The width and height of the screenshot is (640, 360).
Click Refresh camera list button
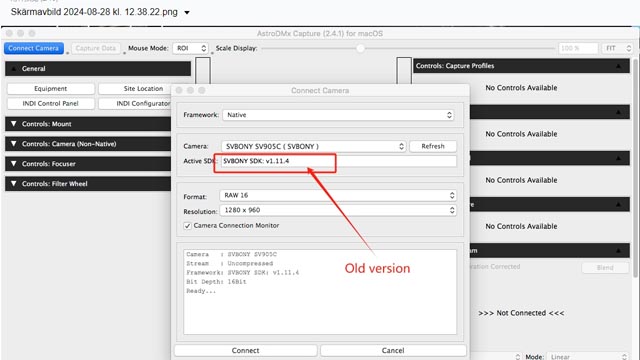(433, 146)
